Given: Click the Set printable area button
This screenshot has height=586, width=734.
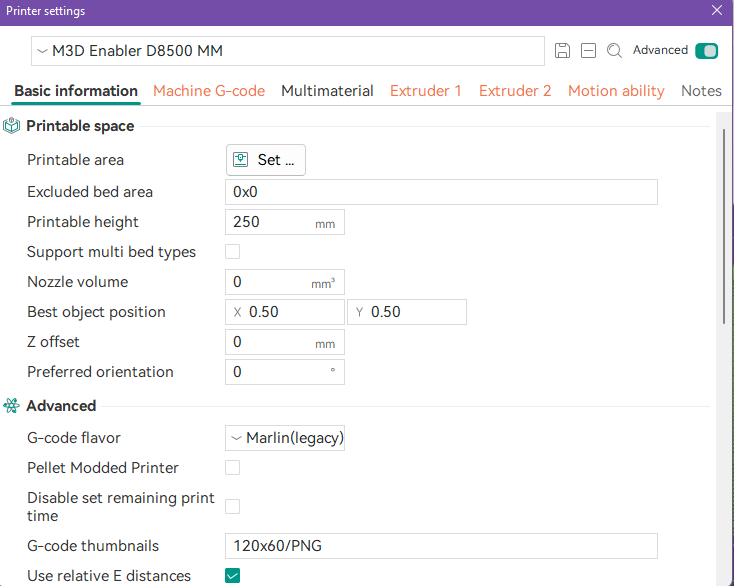Looking at the screenshot, I should click(266, 160).
